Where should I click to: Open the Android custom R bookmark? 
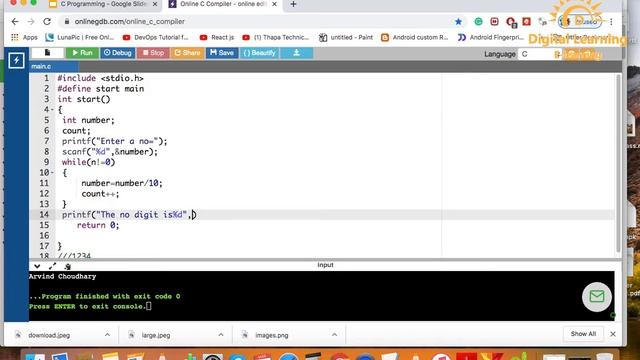(x=414, y=37)
